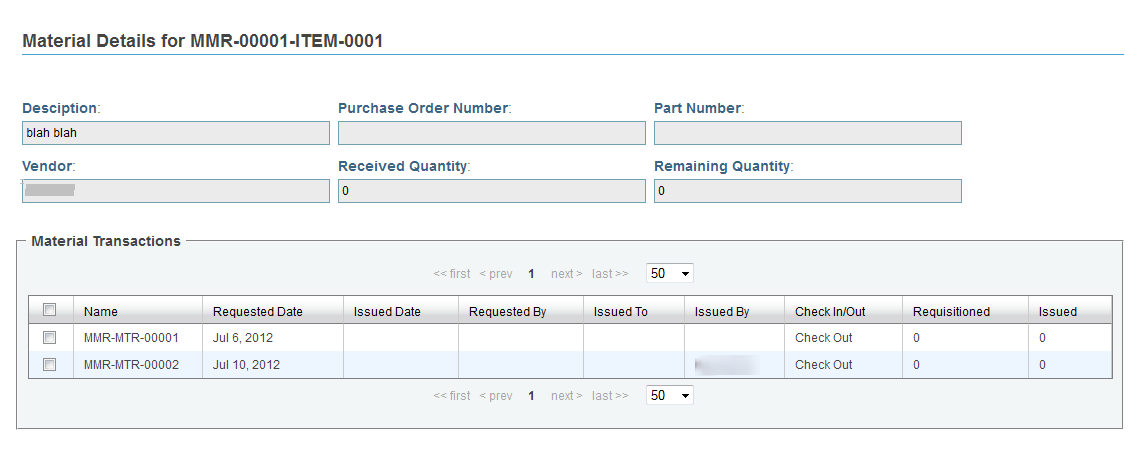The height and width of the screenshot is (475, 1139).
Task: Sort by Requested Date column header
Action: (x=258, y=312)
